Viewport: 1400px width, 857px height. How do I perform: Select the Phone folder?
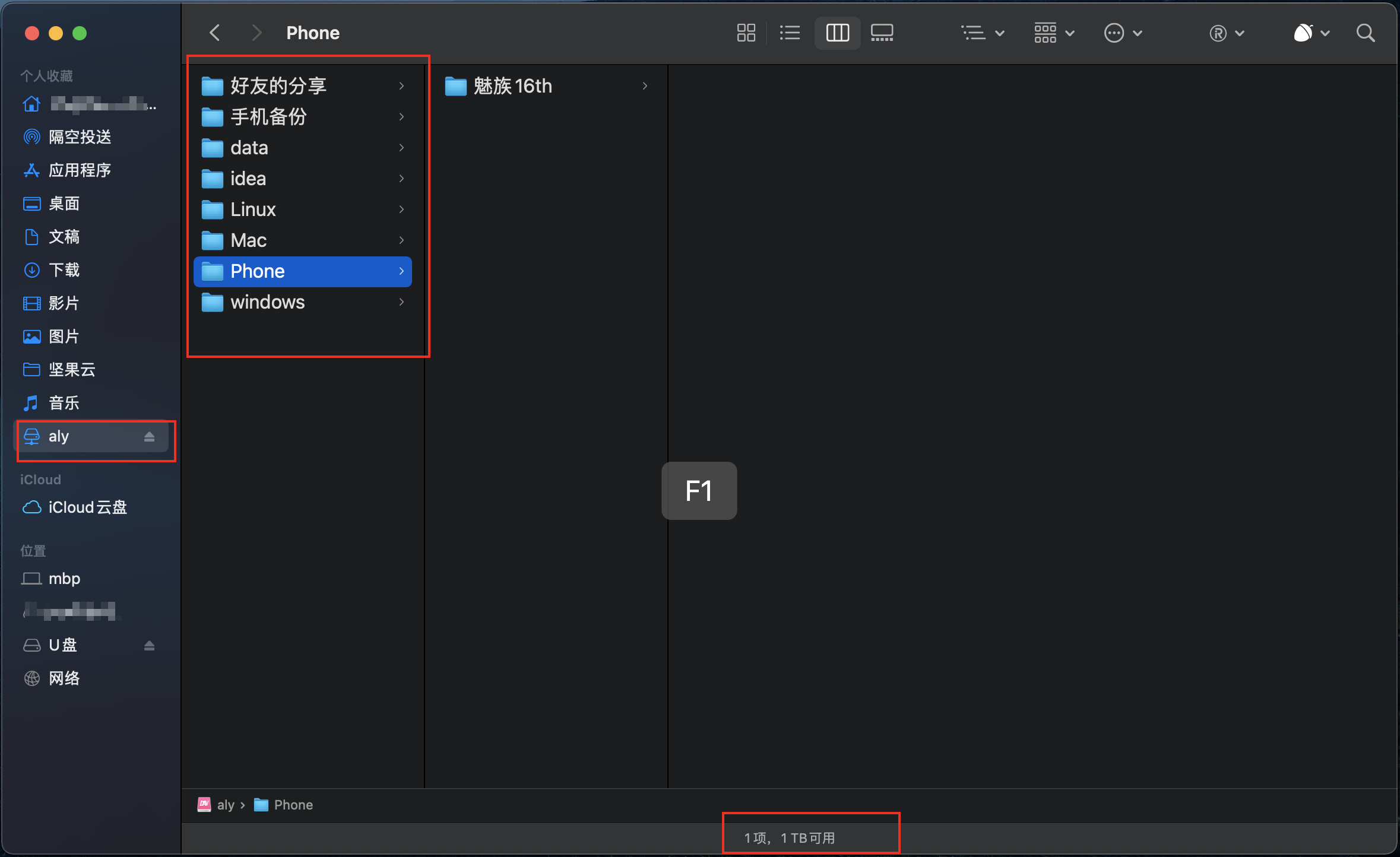[x=303, y=271]
